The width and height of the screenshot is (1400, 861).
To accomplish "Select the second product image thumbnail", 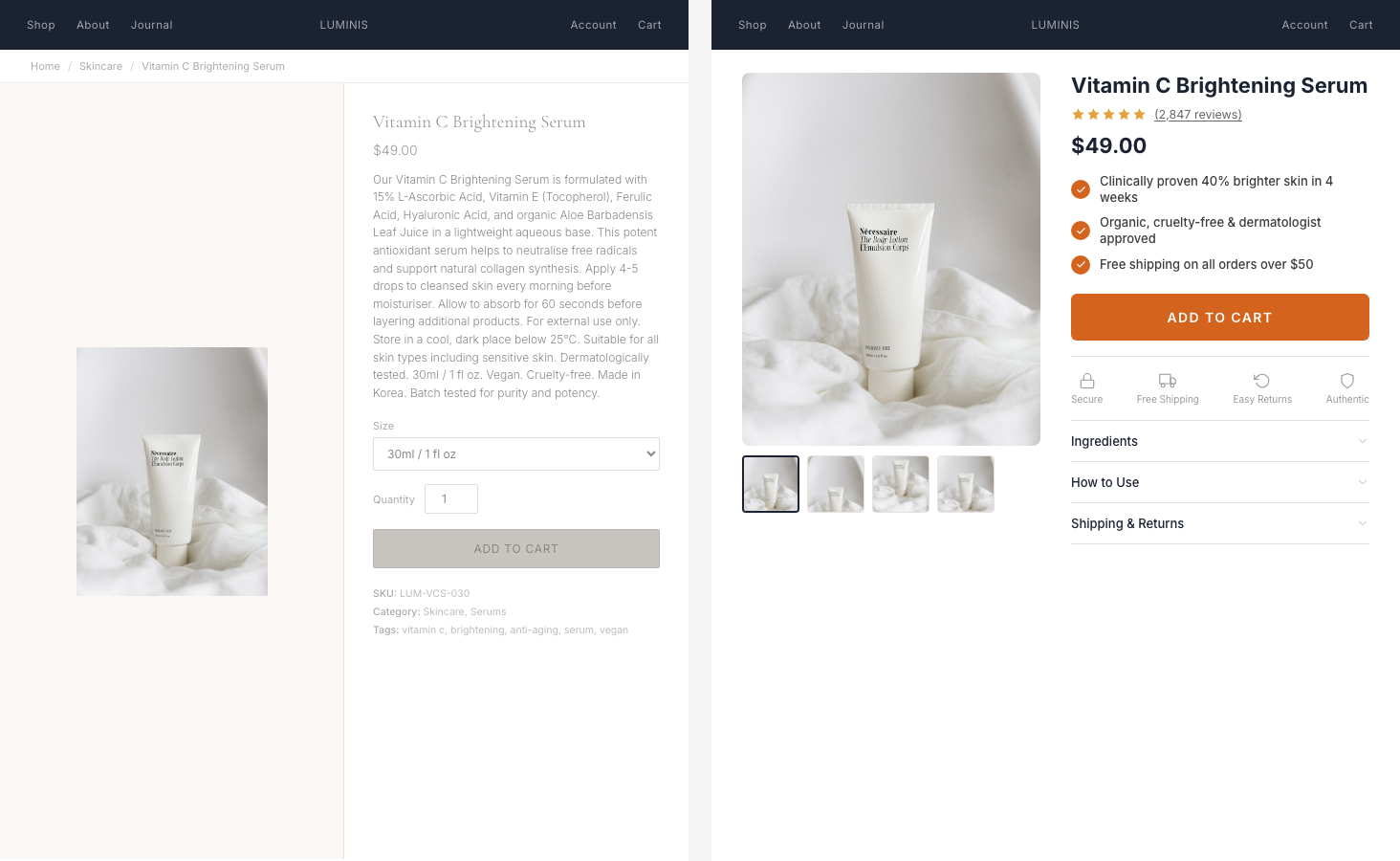I will [x=835, y=484].
